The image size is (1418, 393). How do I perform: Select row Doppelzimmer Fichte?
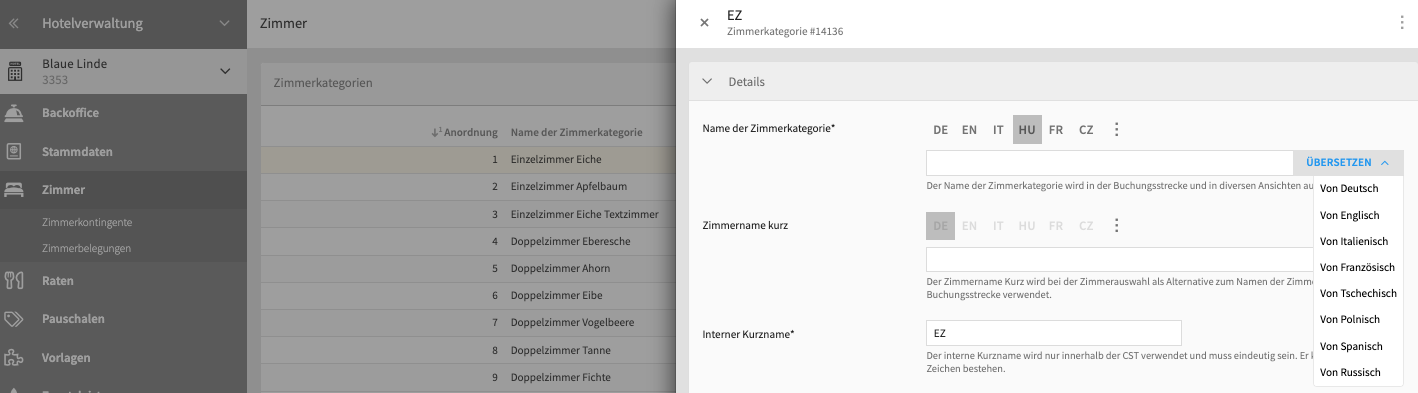click(468, 377)
